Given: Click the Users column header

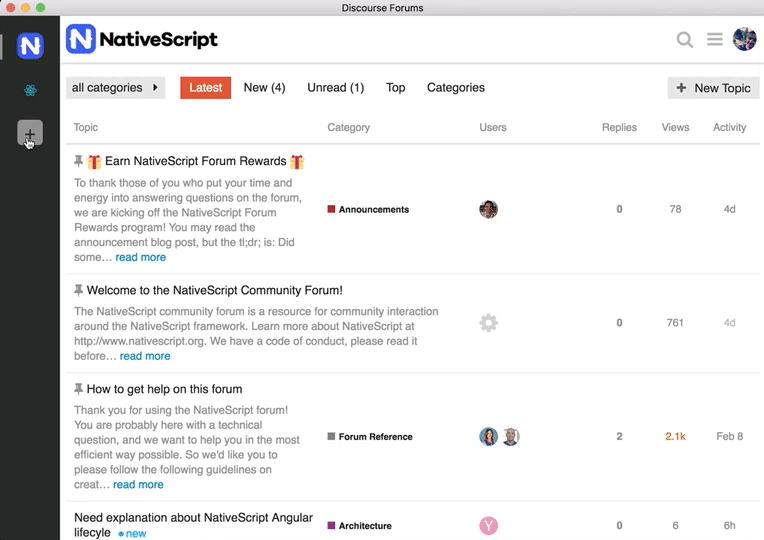Looking at the screenshot, I should [493, 127].
